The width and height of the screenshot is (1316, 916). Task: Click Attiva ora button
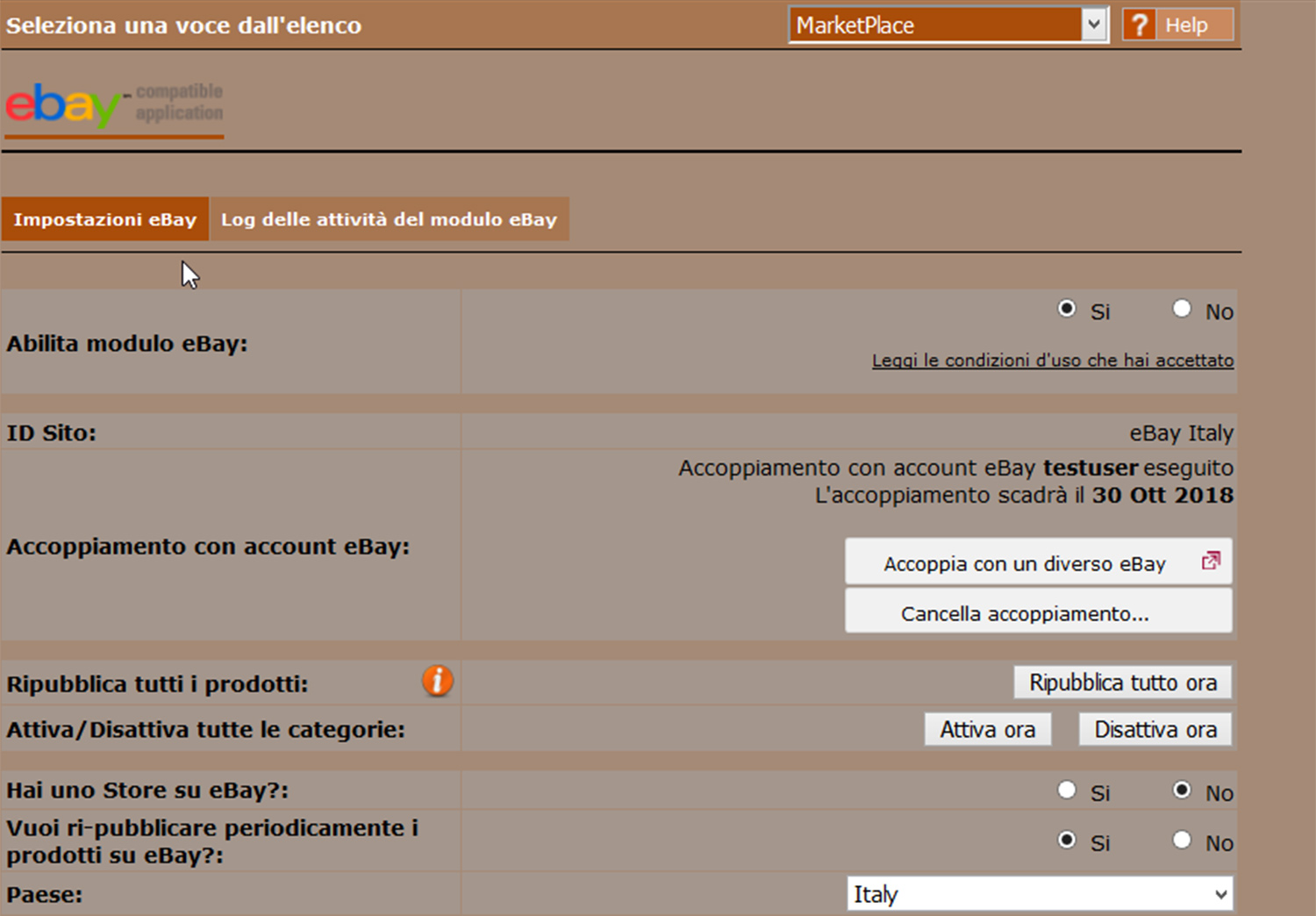point(988,730)
